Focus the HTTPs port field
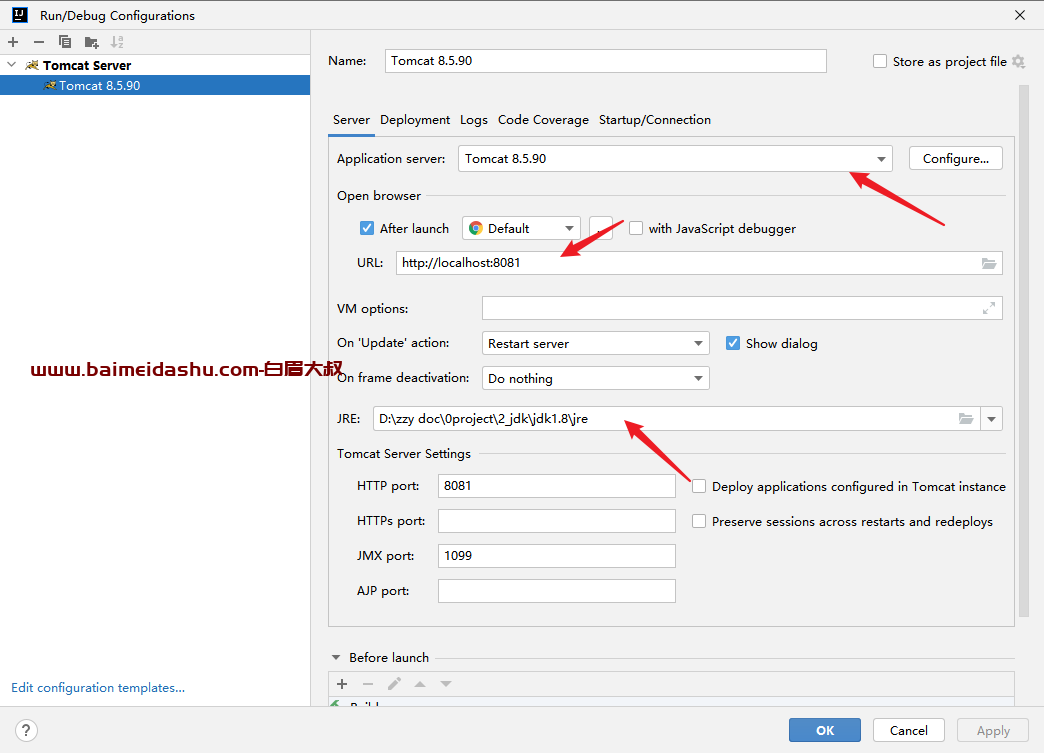Screen dimensions: 1044x753 tap(557, 521)
